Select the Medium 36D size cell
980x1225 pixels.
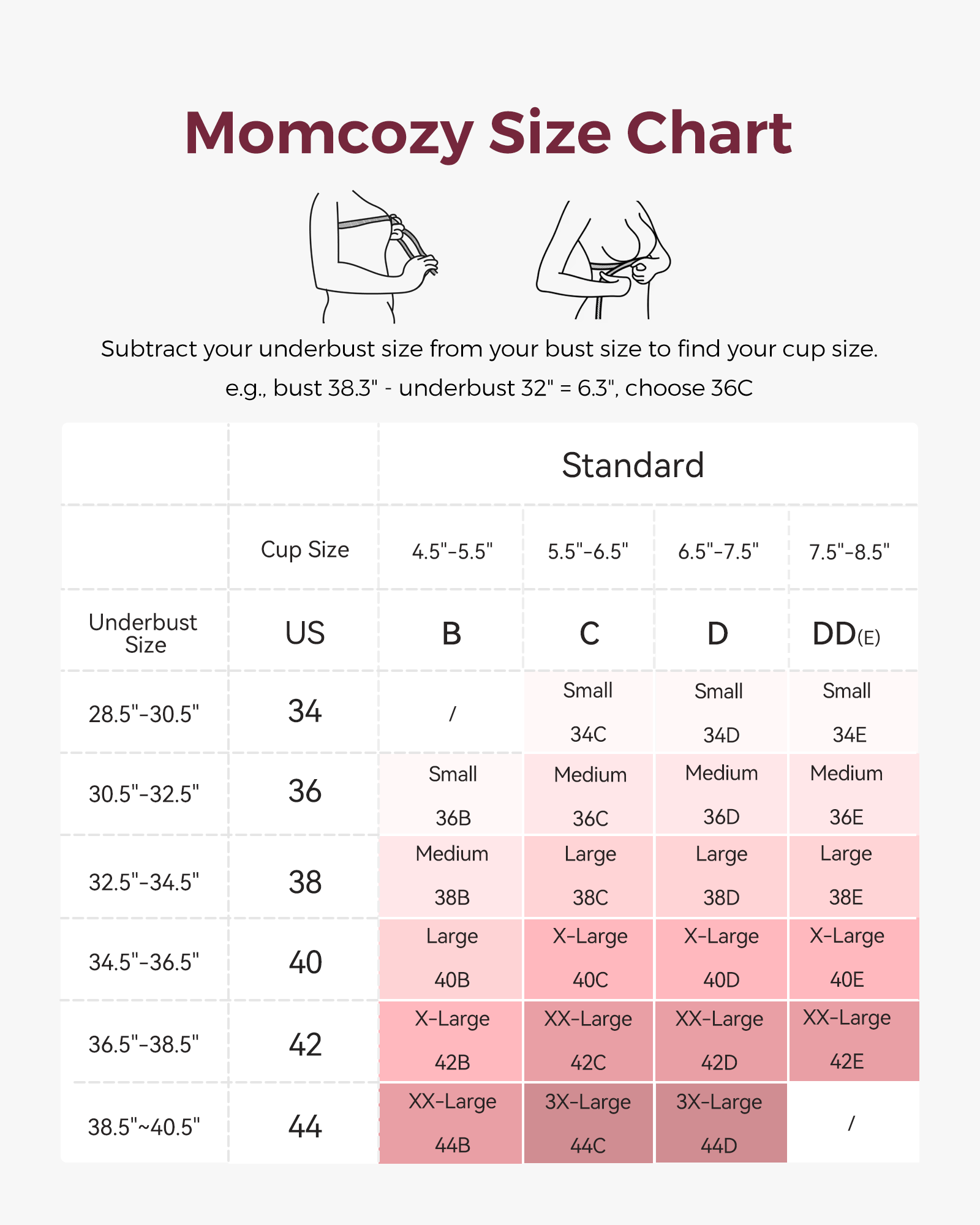721,794
